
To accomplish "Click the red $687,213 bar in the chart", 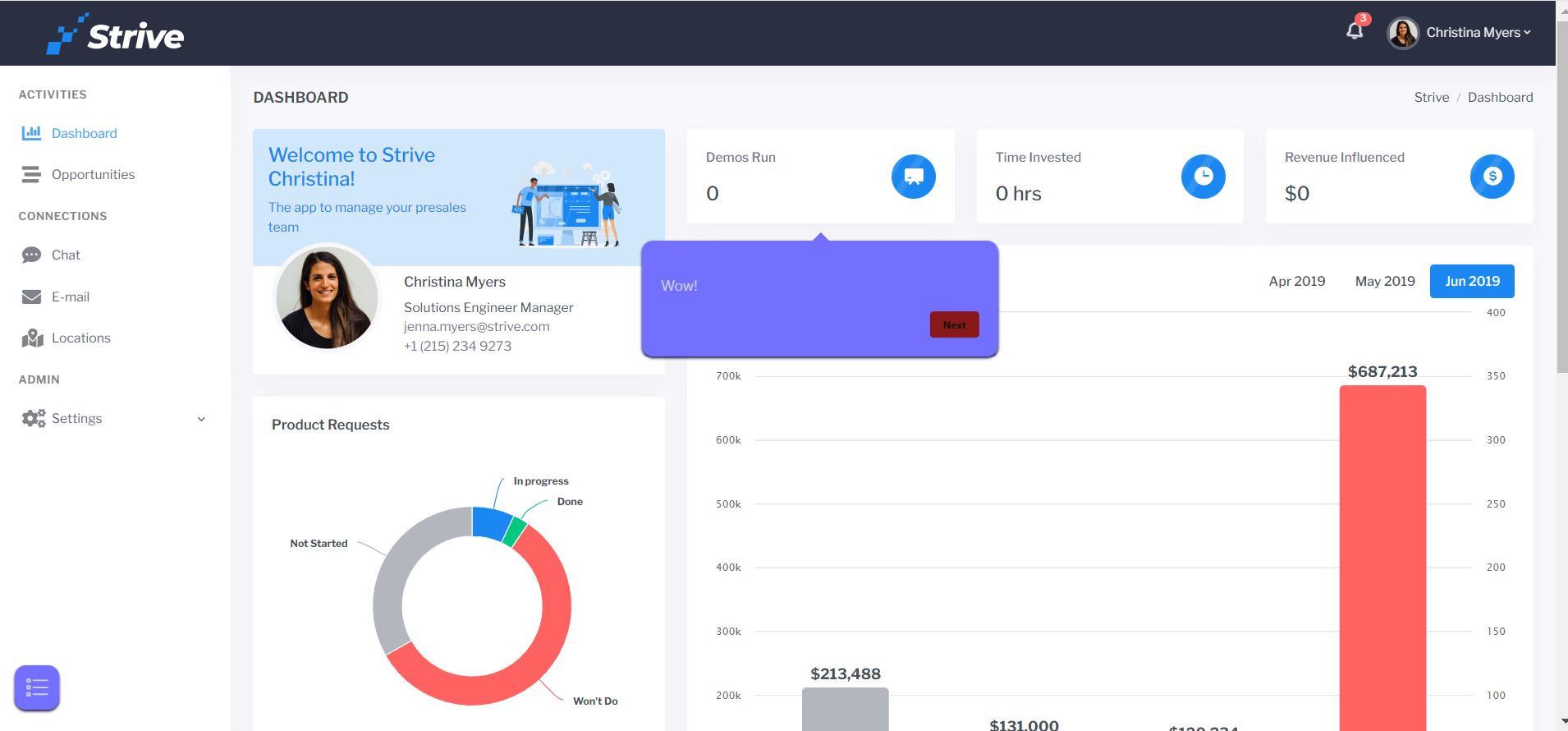I will pyautogui.click(x=1382, y=559).
